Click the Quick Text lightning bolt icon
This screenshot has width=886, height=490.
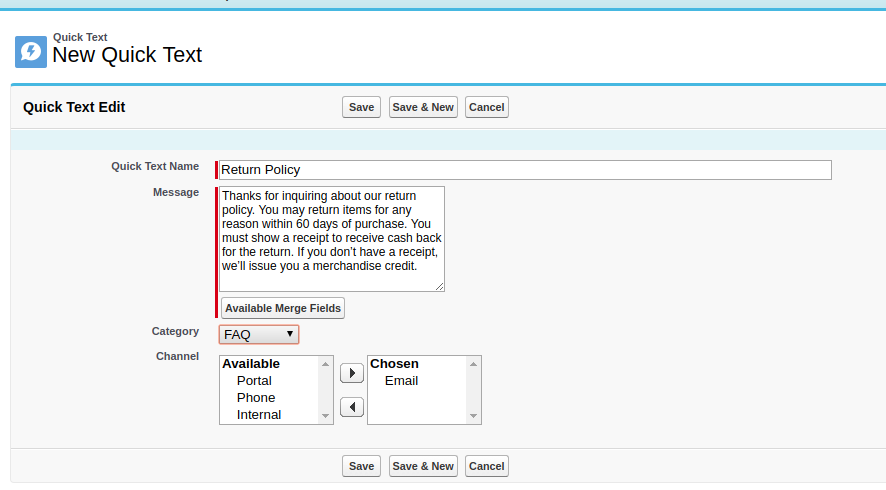click(31, 52)
